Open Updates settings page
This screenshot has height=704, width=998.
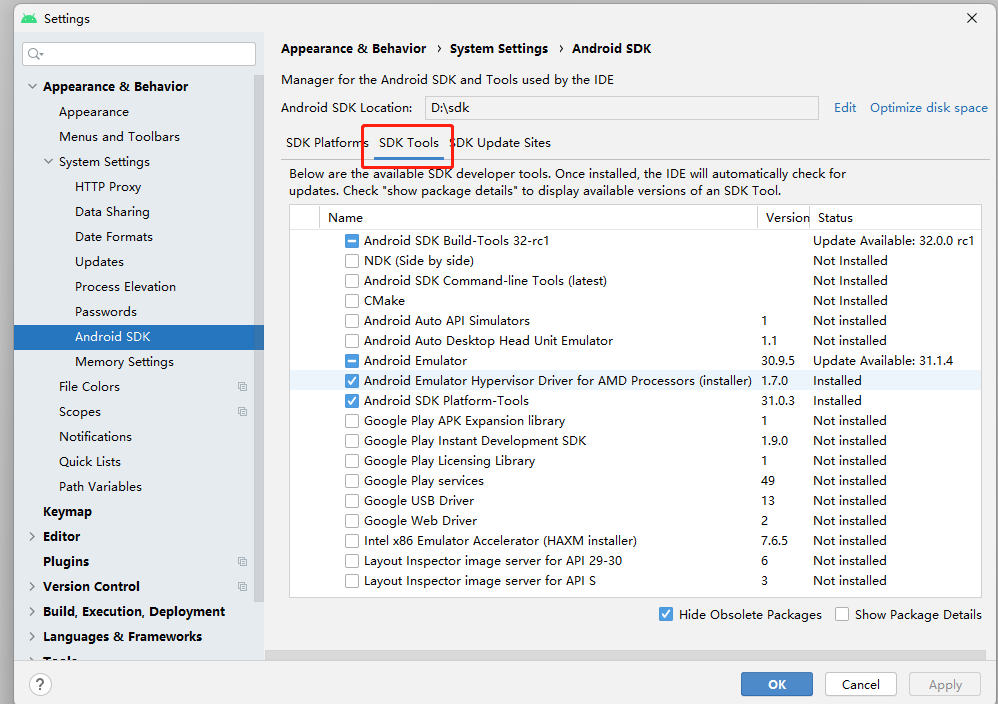point(99,262)
